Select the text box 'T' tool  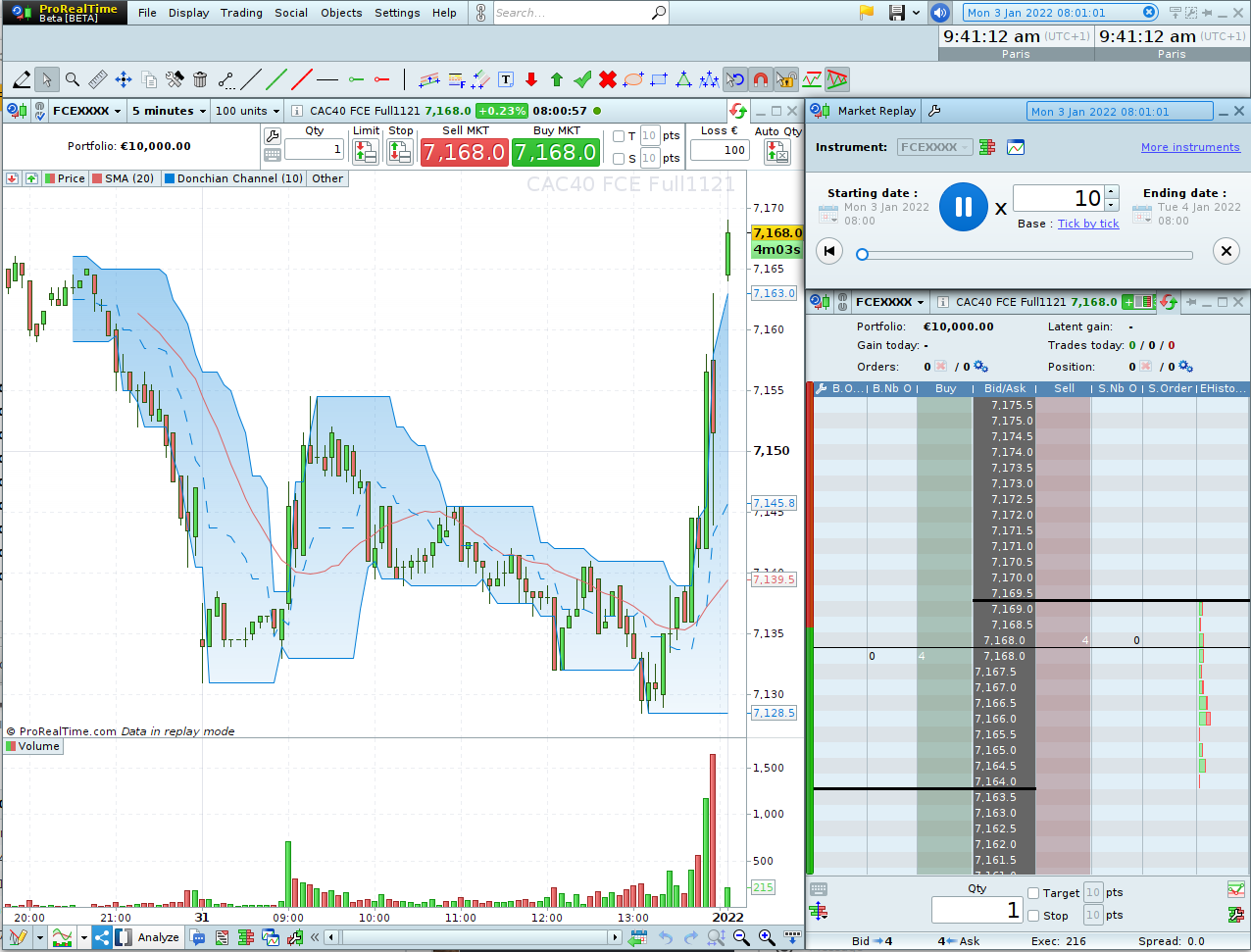coord(506,79)
